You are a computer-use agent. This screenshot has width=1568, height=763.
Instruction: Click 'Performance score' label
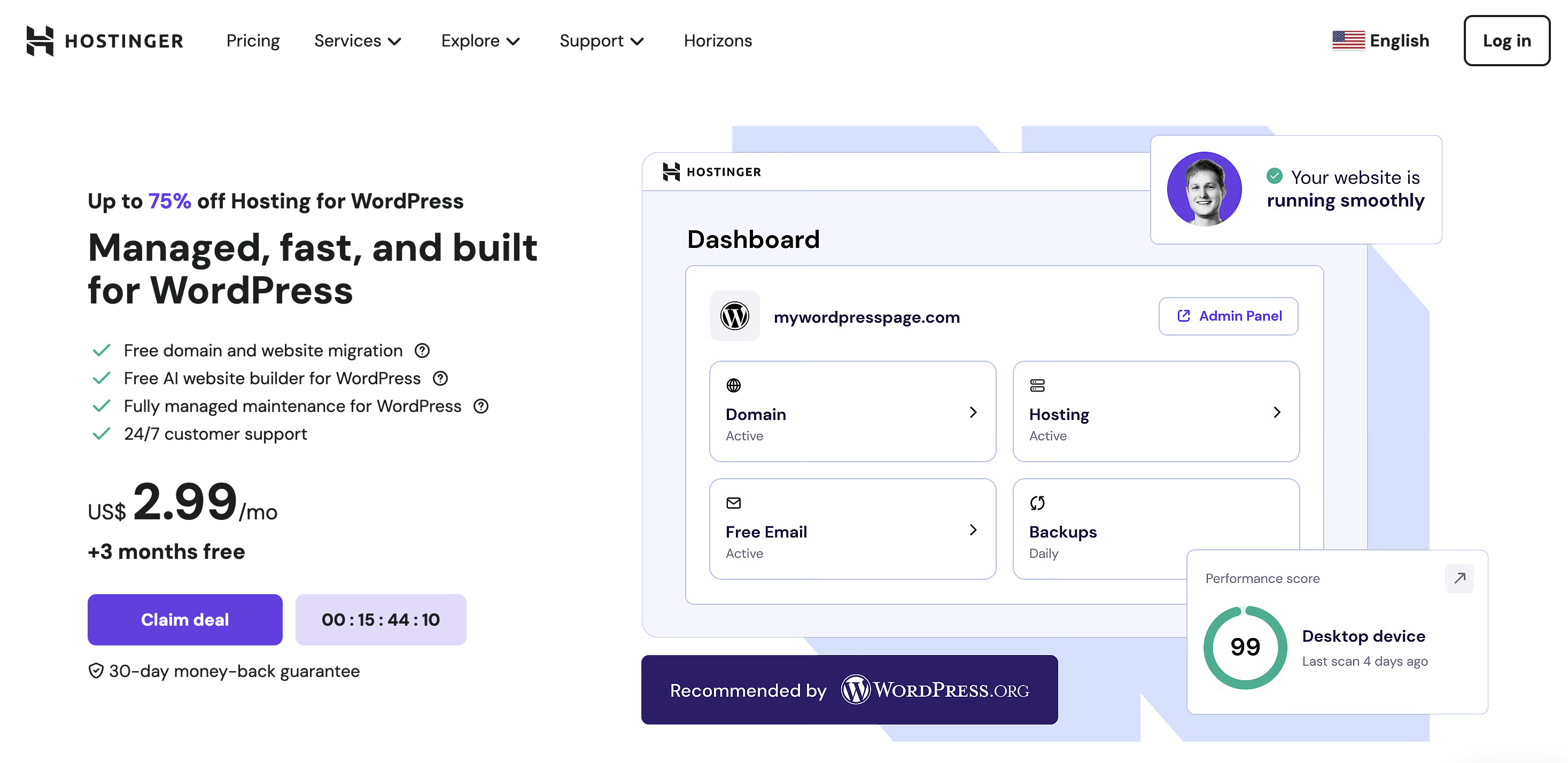[x=1262, y=579]
